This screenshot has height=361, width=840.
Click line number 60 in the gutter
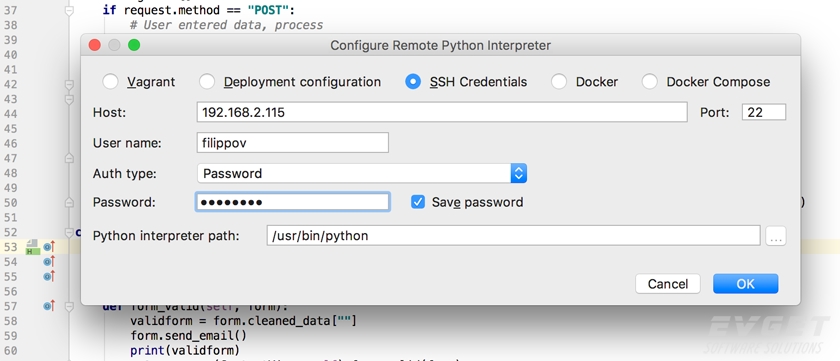pyautogui.click(x=10, y=351)
